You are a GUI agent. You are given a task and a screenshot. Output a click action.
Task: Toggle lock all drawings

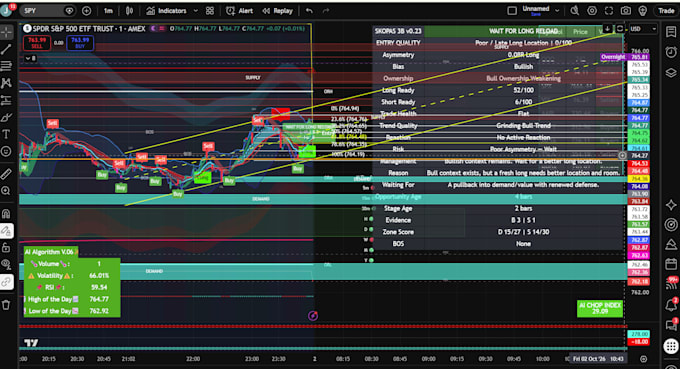click(6, 248)
